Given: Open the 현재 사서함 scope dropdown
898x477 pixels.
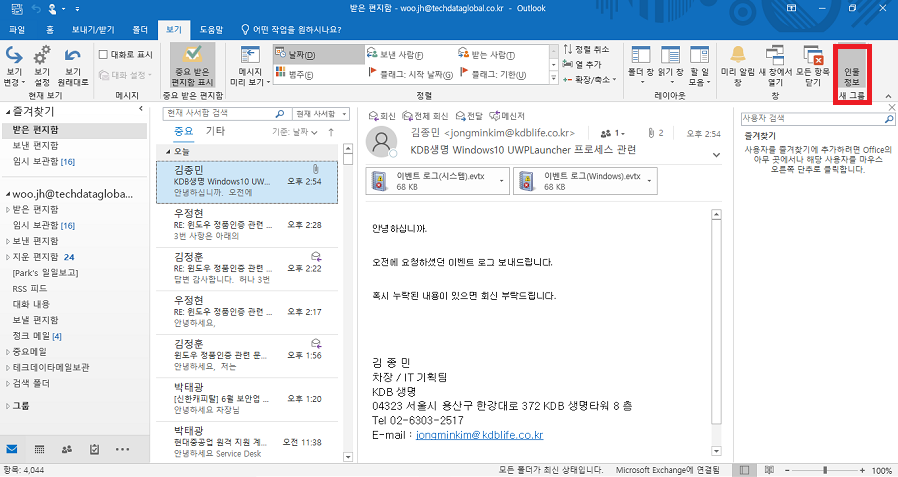Looking at the screenshot, I should point(320,114).
